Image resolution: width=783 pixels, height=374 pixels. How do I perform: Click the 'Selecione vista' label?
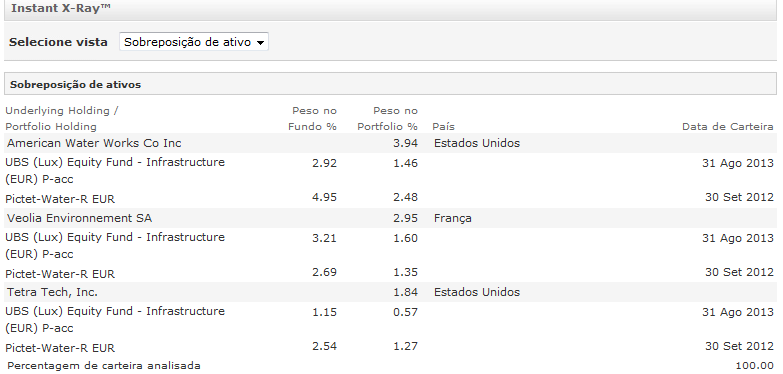(58, 42)
